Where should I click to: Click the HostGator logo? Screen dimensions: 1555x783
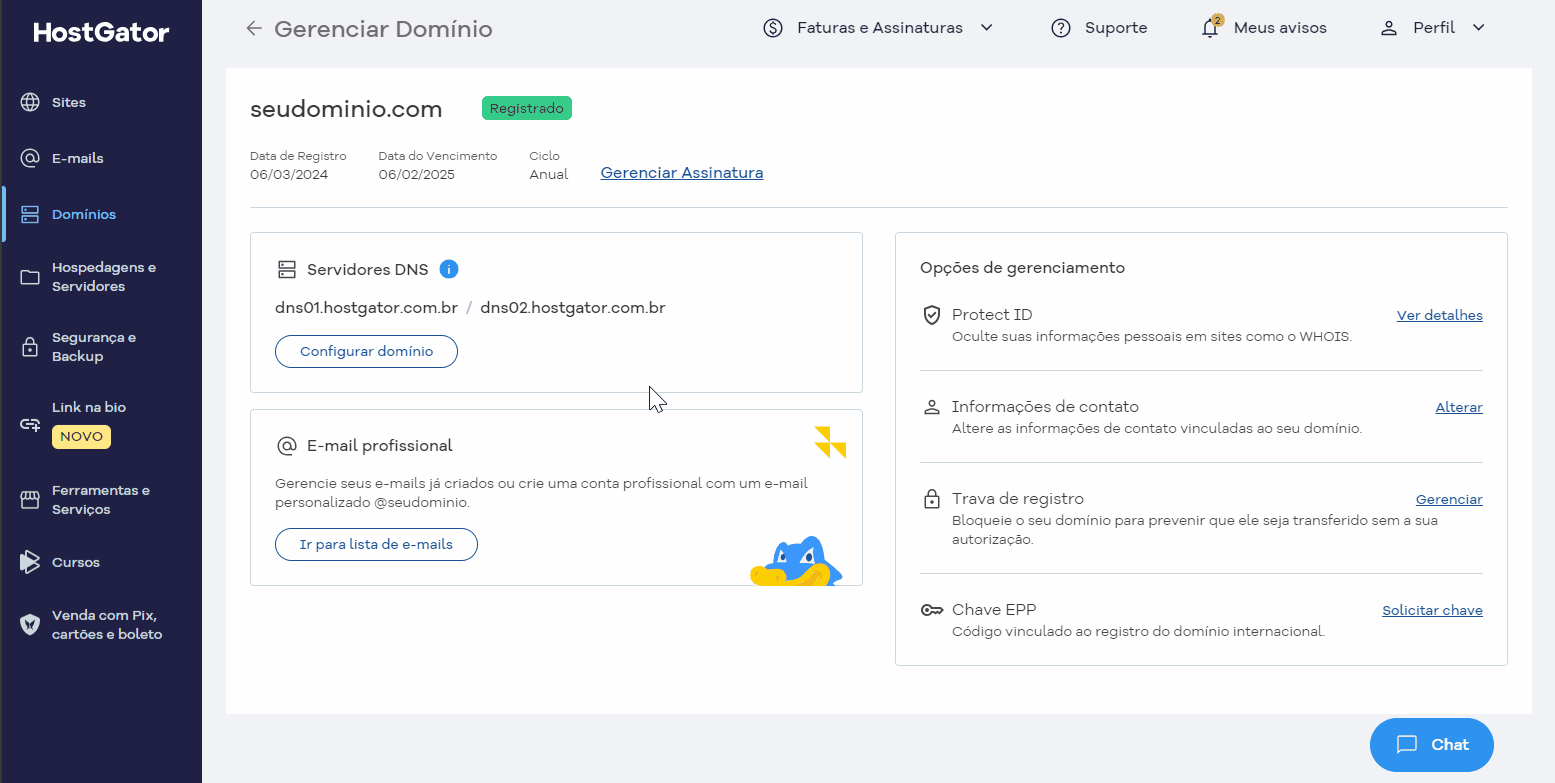point(101,32)
